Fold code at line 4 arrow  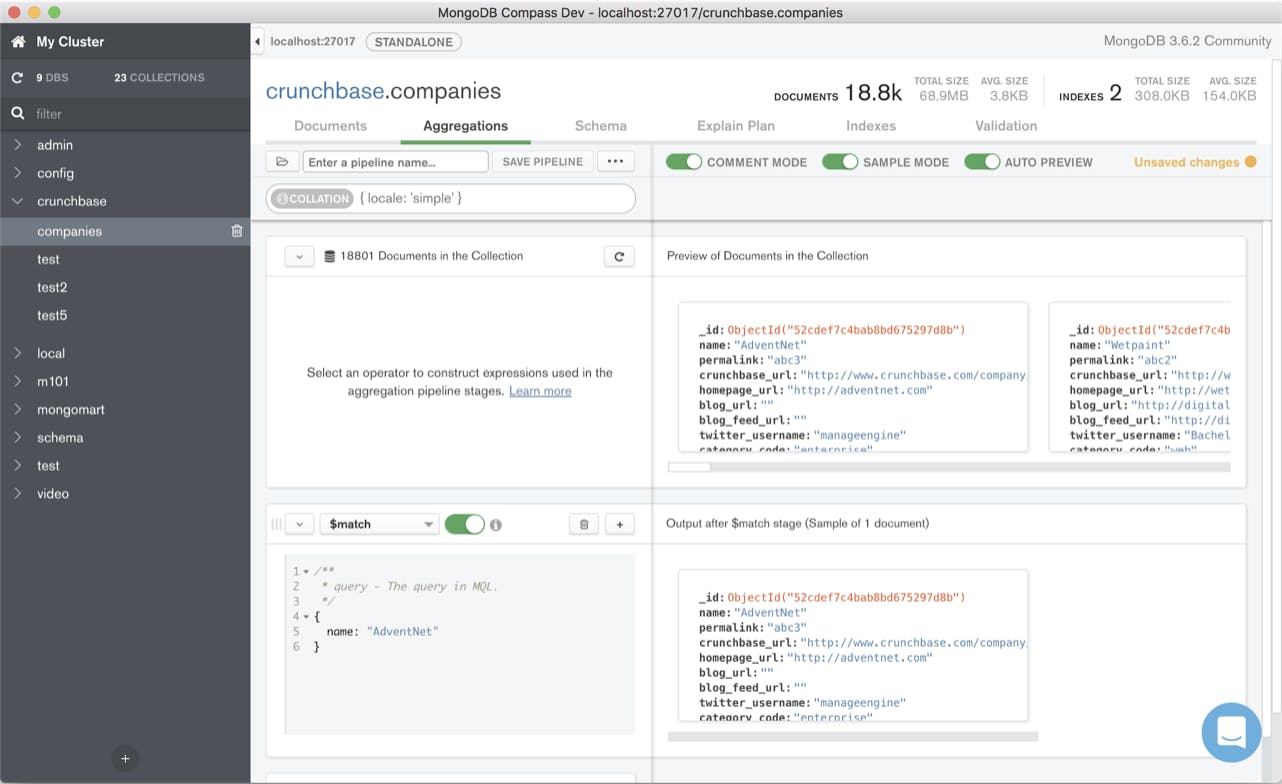(x=306, y=617)
